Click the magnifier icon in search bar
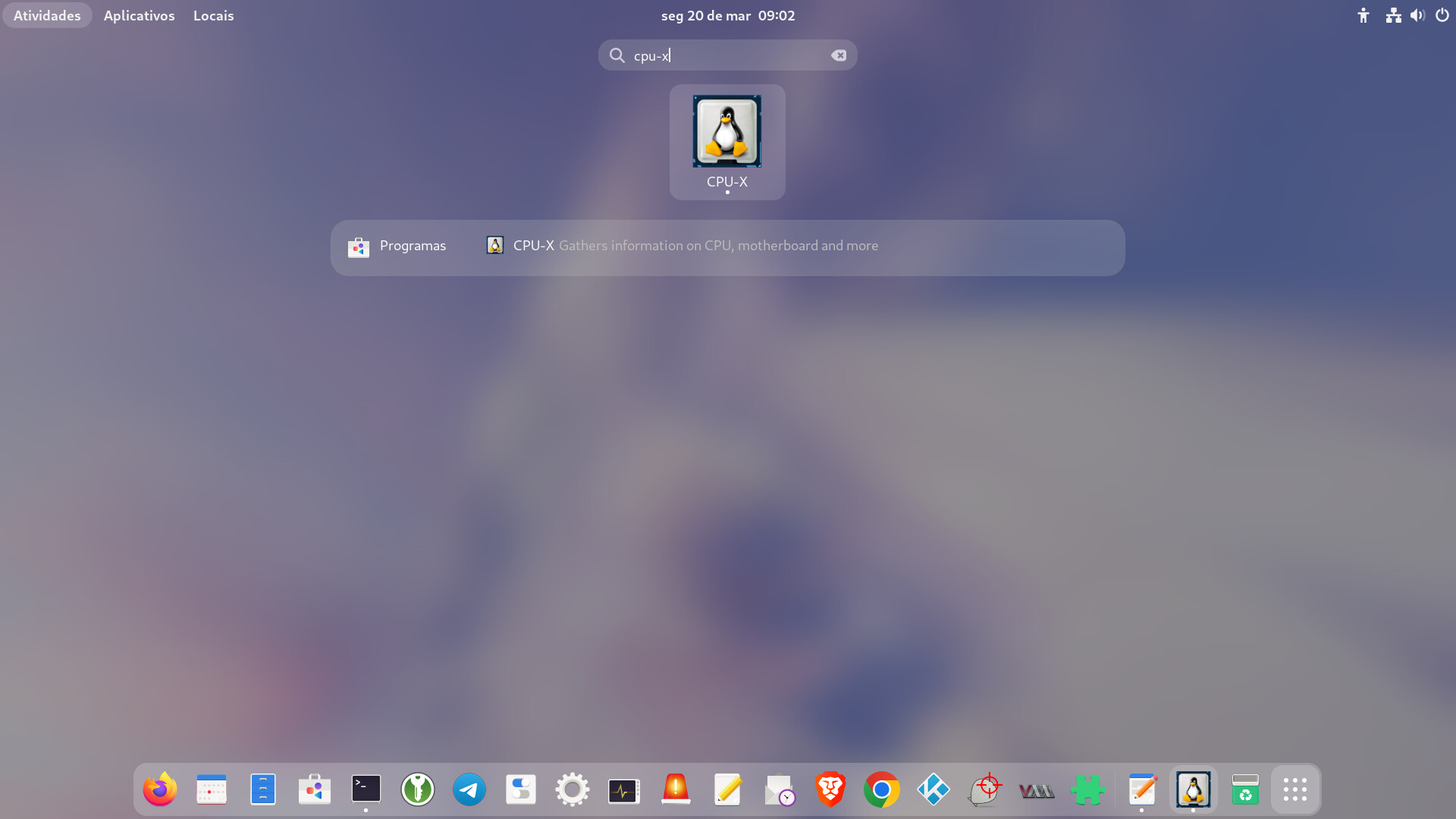 pyautogui.click(x=617, y=55)
